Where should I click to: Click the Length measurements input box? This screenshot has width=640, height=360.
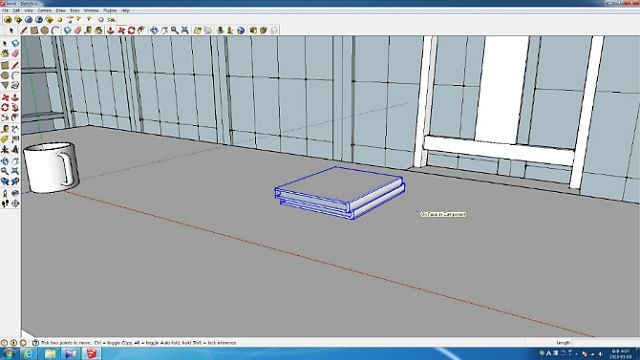605,343
